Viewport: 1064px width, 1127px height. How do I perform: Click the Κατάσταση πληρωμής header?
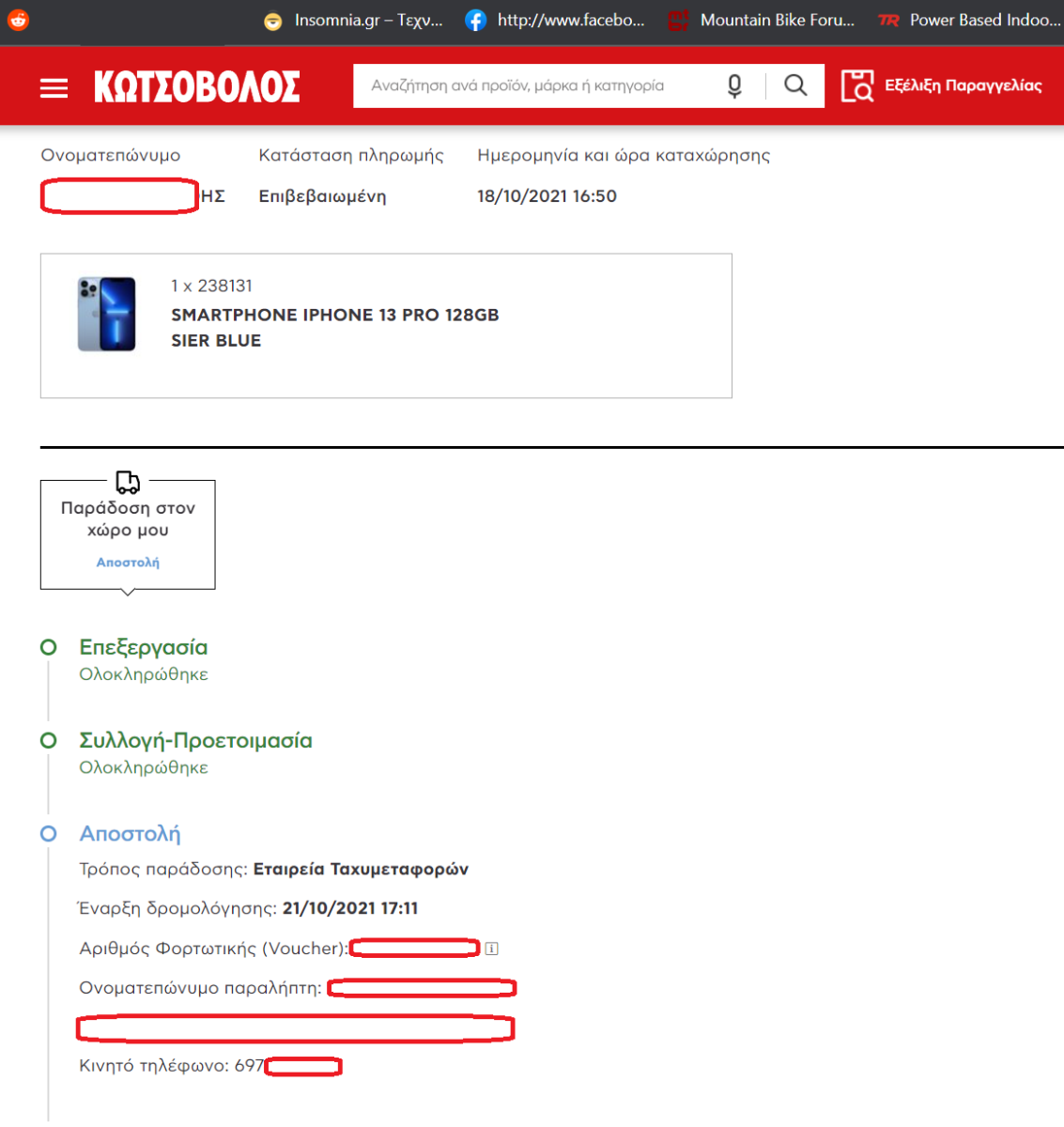[351, 155]
